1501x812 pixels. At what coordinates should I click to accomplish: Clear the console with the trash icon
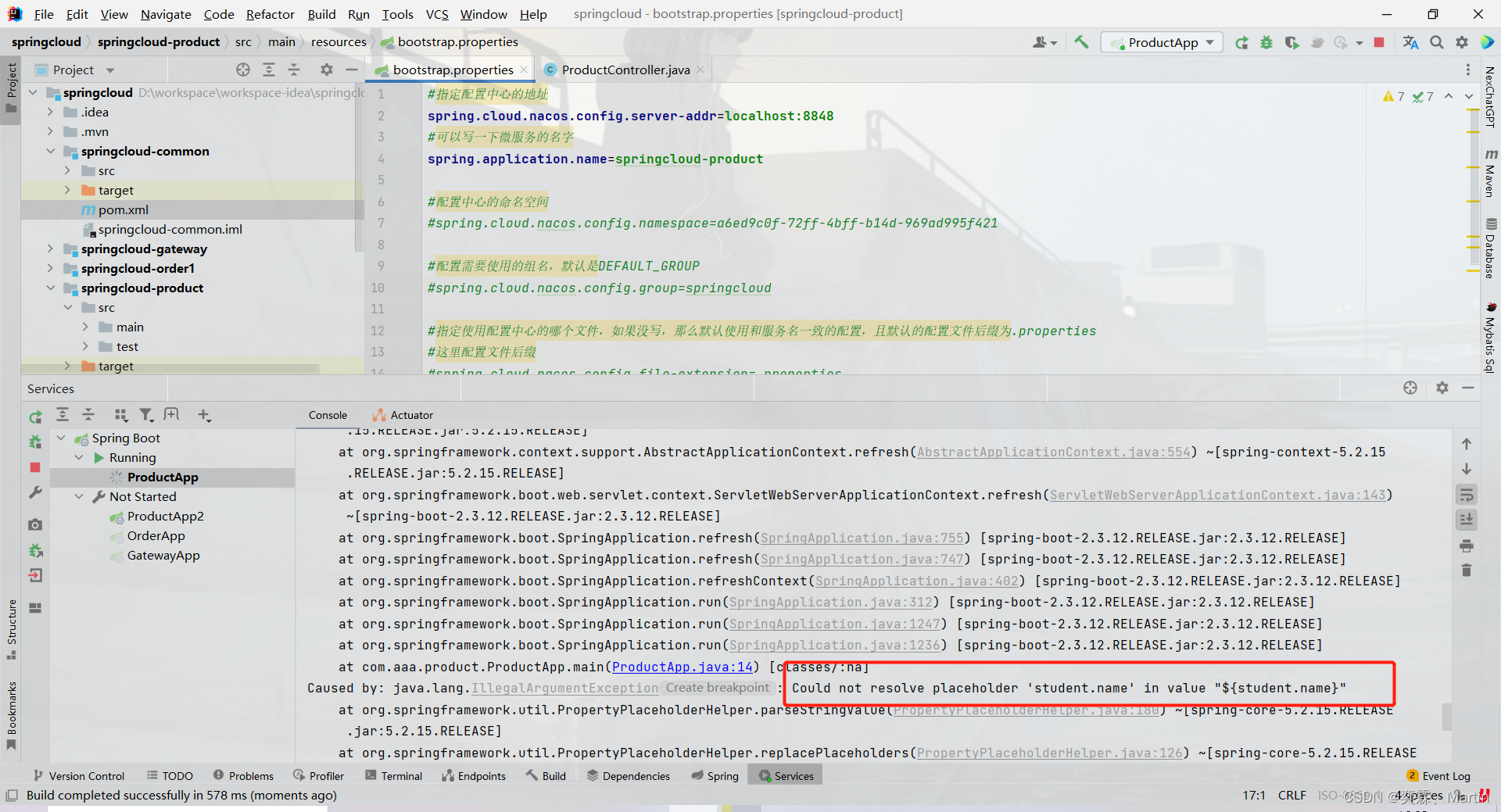1467,571
